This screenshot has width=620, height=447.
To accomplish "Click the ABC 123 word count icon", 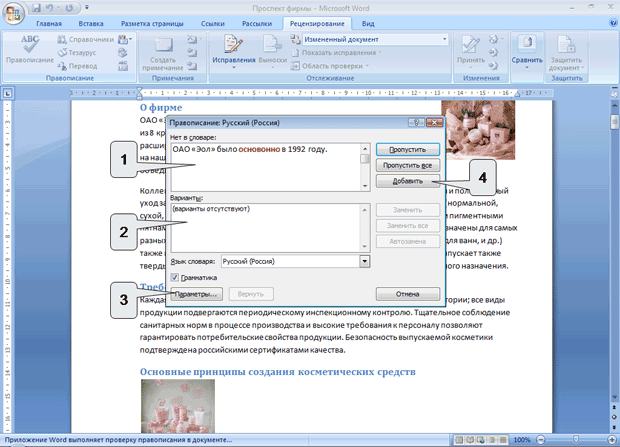I will coord(123,66).
